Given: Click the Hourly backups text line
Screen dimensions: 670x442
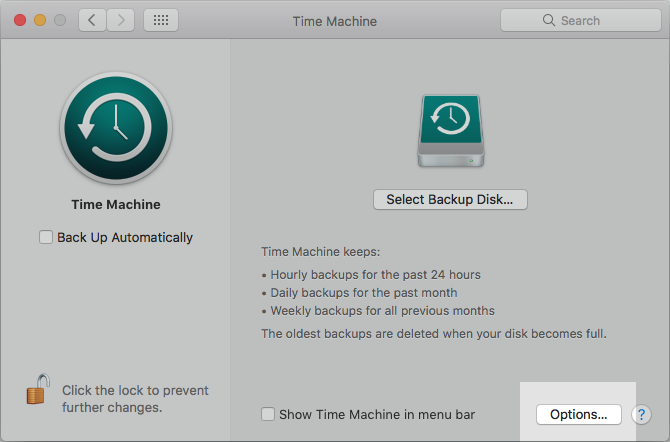Looking at the screenshot, I should [370, 274].
